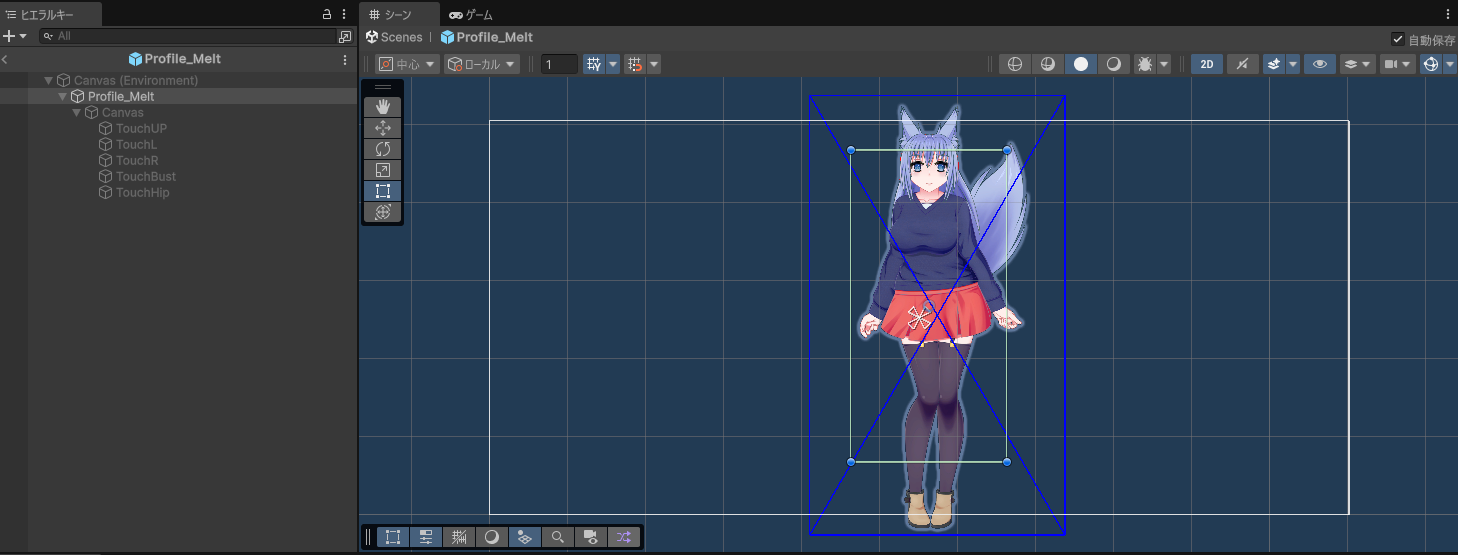
Task: Toggle Hierarchy panel lock icon
Action: [326, 14]
